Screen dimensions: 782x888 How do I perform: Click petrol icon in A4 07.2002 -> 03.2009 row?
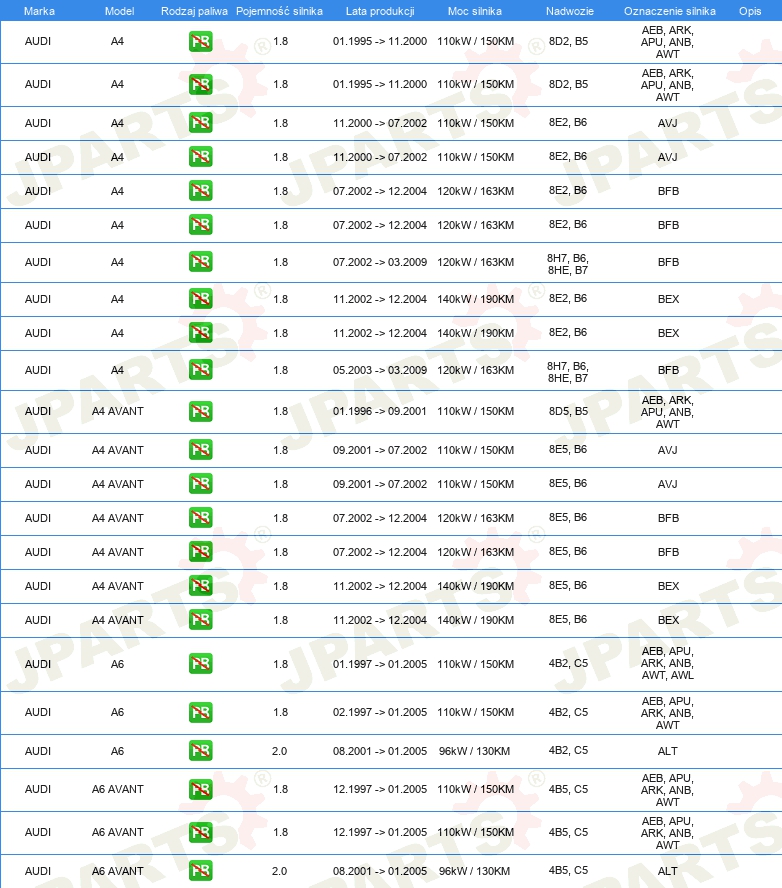coord(200,262)
